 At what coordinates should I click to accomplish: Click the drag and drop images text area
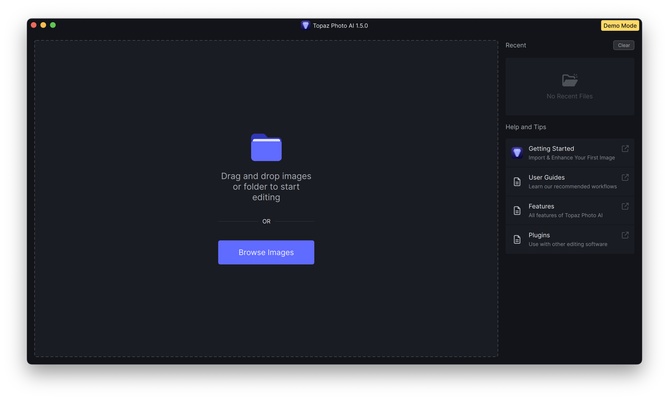(x=266, y=187)
